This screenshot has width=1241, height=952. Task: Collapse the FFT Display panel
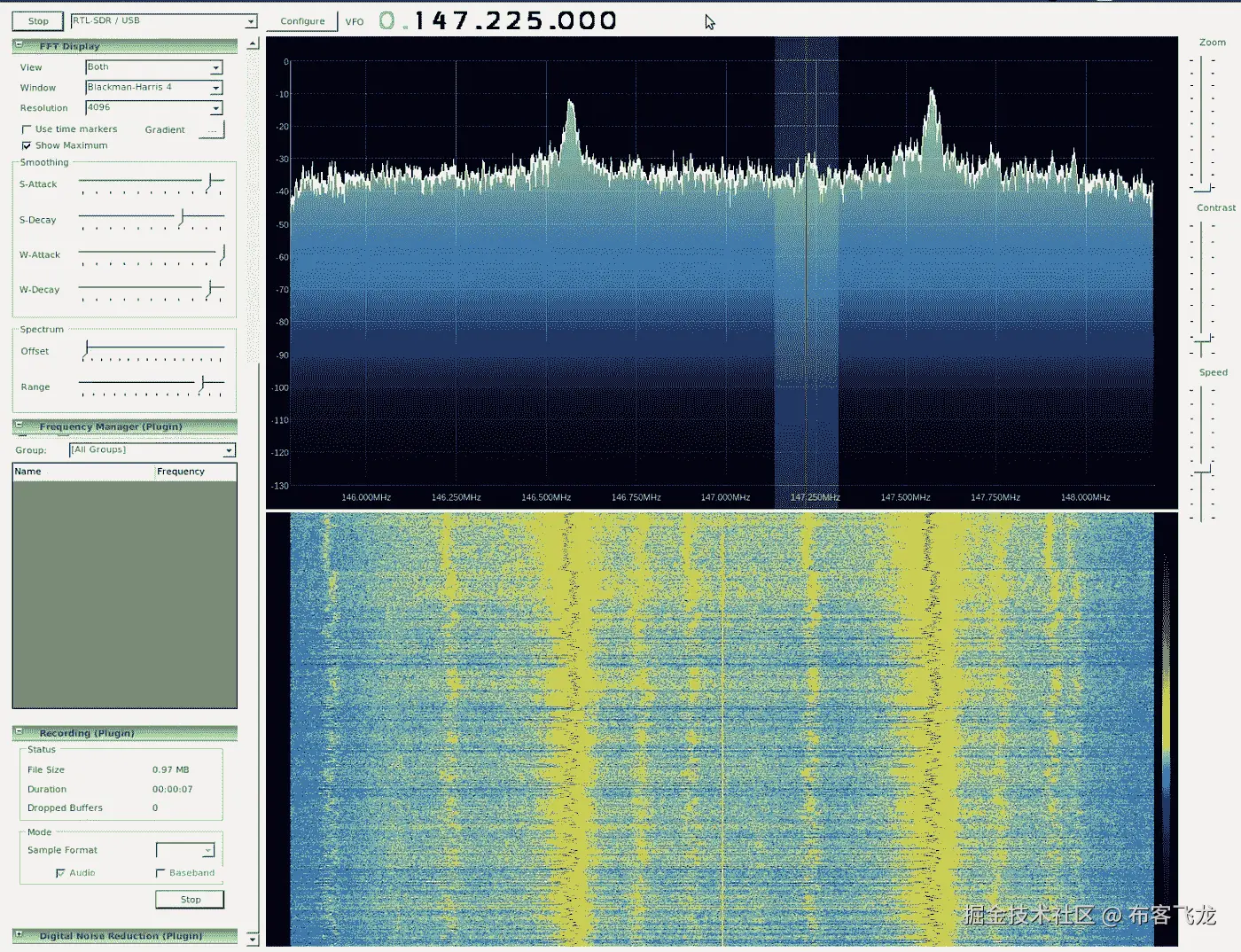(19, 44)
